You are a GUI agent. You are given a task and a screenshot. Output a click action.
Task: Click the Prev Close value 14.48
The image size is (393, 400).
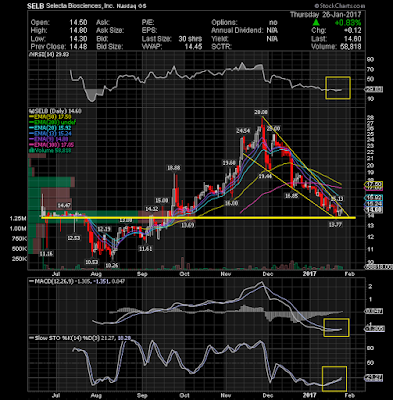pos(78,47)
